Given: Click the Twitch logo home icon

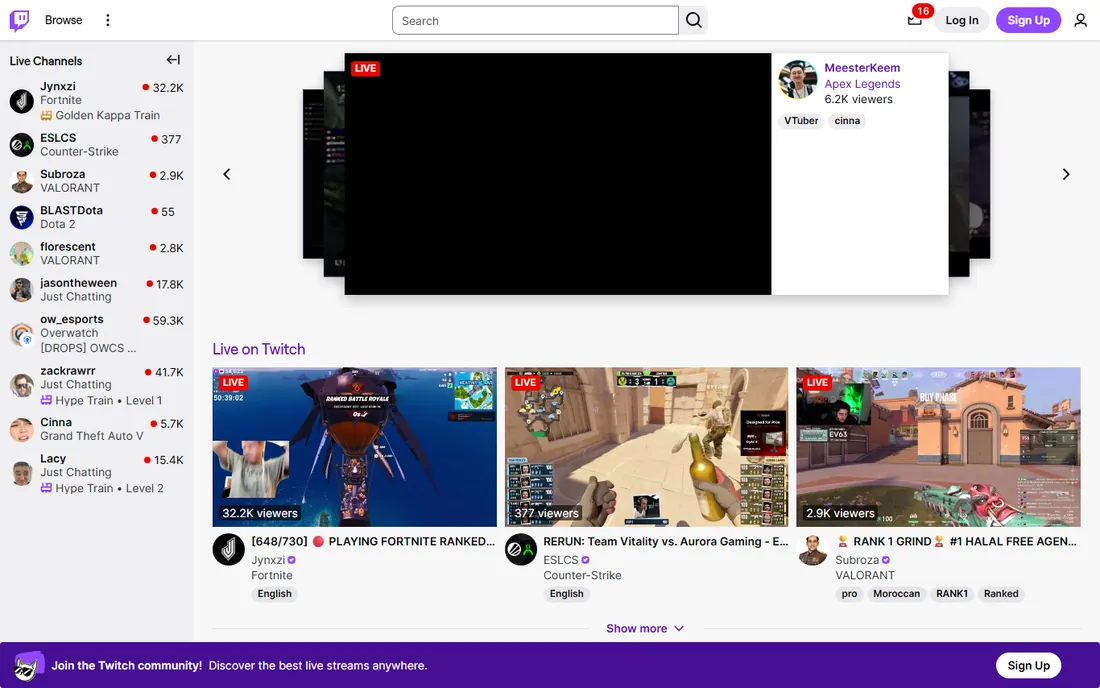Looking at the screenshot, I should click(x=20, y=20).
